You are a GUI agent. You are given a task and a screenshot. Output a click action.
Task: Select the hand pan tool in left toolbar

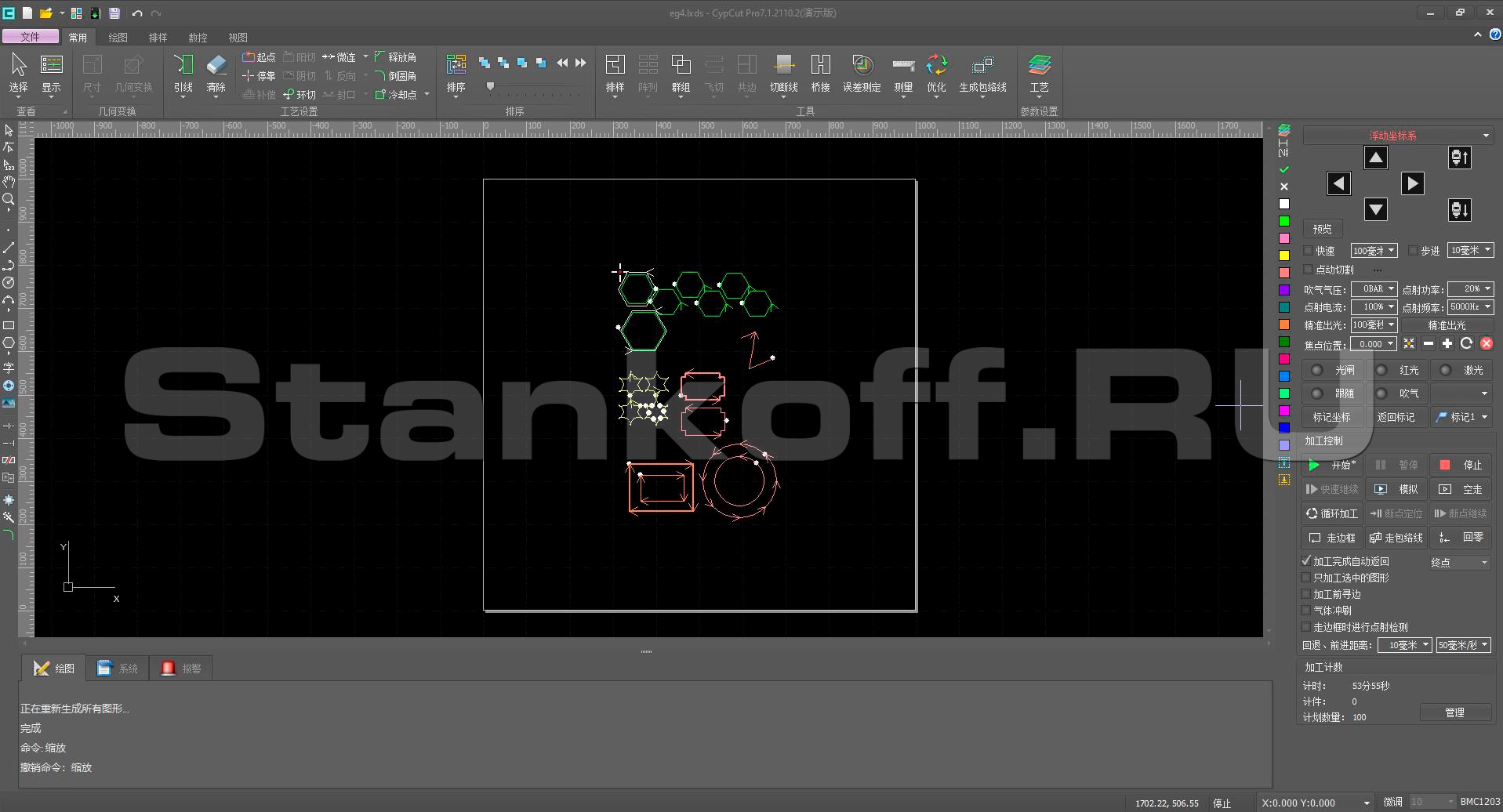pos(9,182)
